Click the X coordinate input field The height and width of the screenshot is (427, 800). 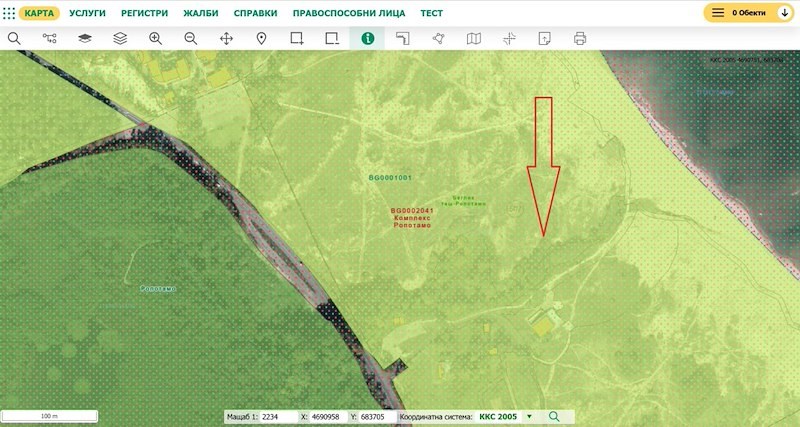tap(331, 416)
